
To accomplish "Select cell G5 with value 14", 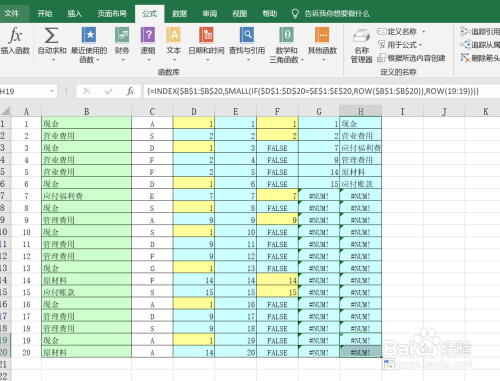I will click(319, 172).
